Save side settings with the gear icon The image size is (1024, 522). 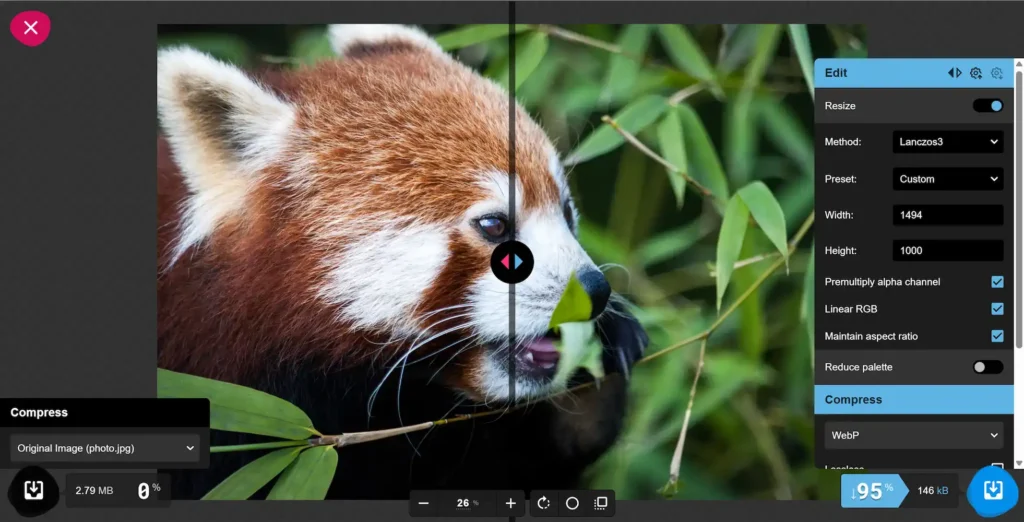(976, 73)
